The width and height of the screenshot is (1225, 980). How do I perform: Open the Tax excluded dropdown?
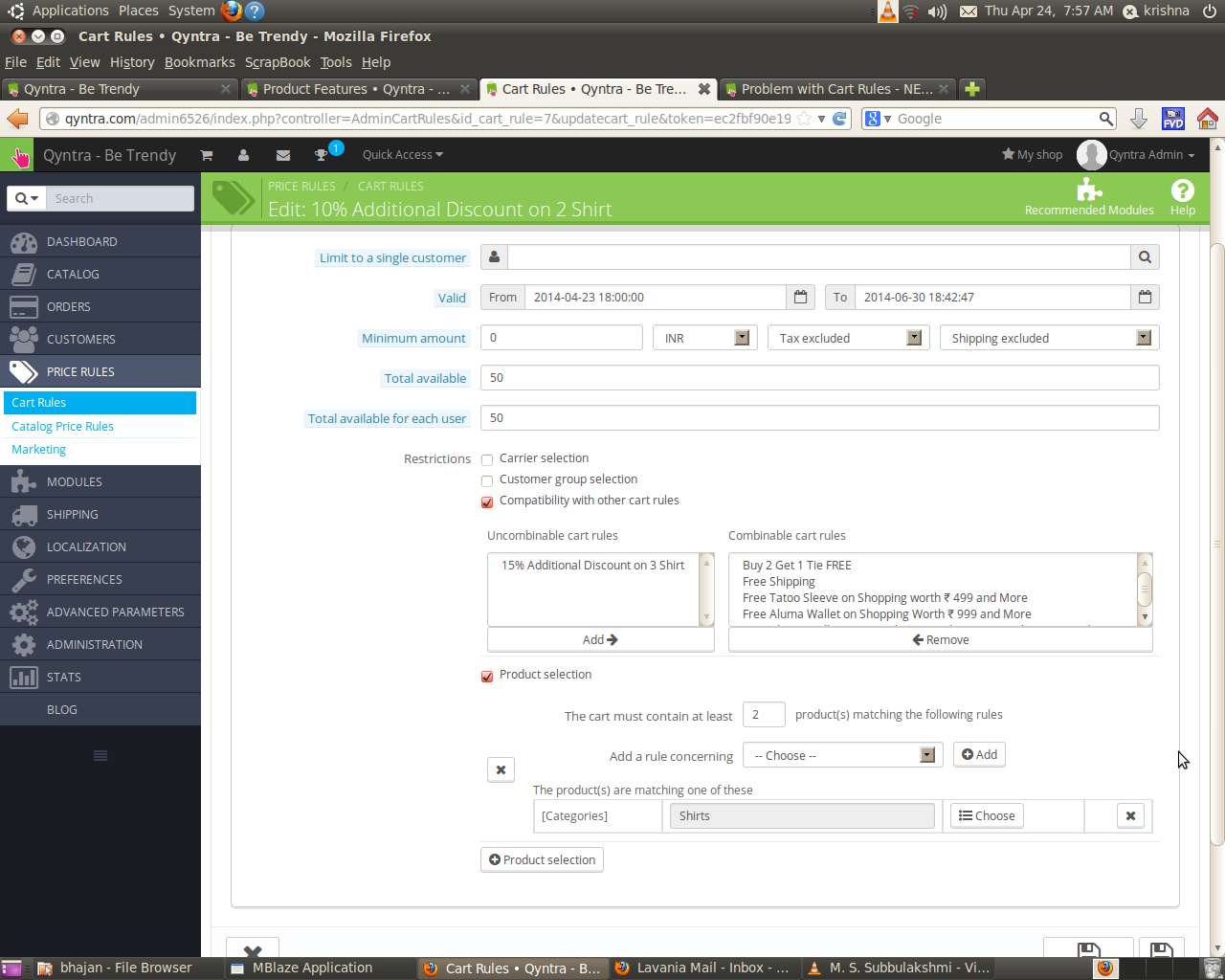[x=849, y=338]
